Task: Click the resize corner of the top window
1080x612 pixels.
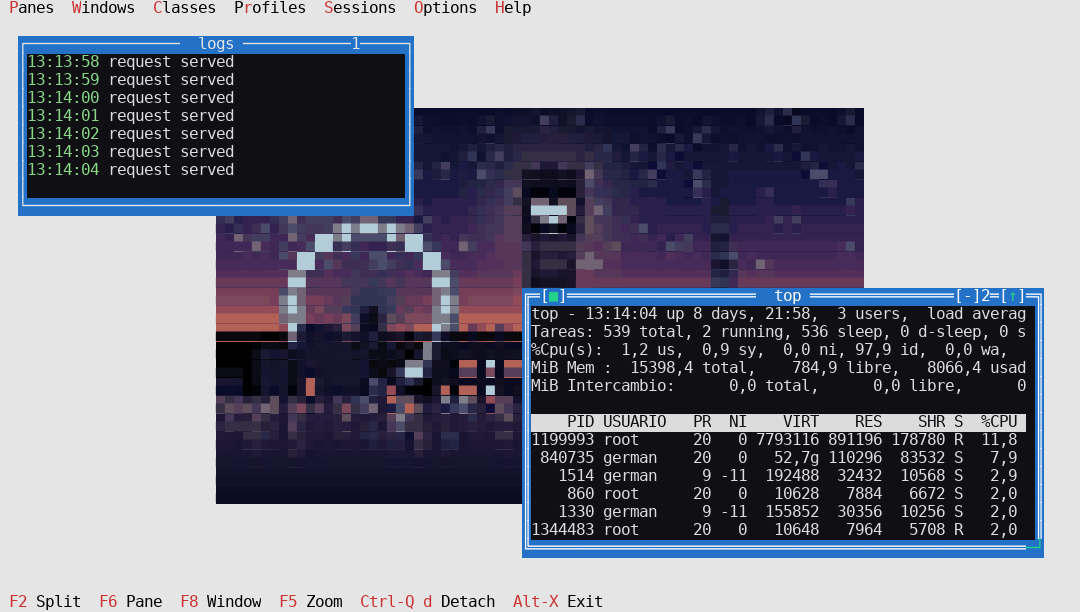Action: (x=1034, y=547)
